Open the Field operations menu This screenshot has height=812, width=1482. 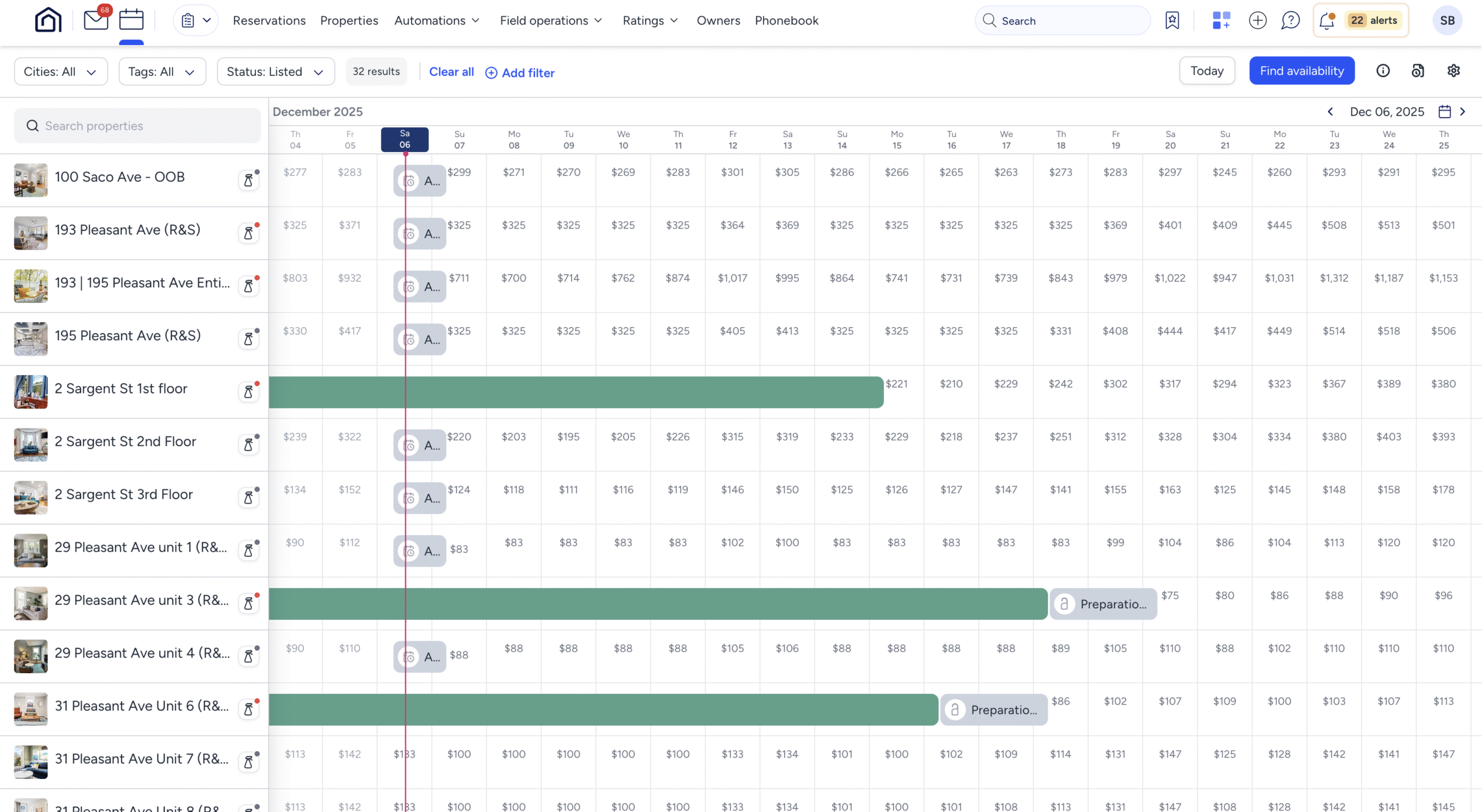[551, 21]
